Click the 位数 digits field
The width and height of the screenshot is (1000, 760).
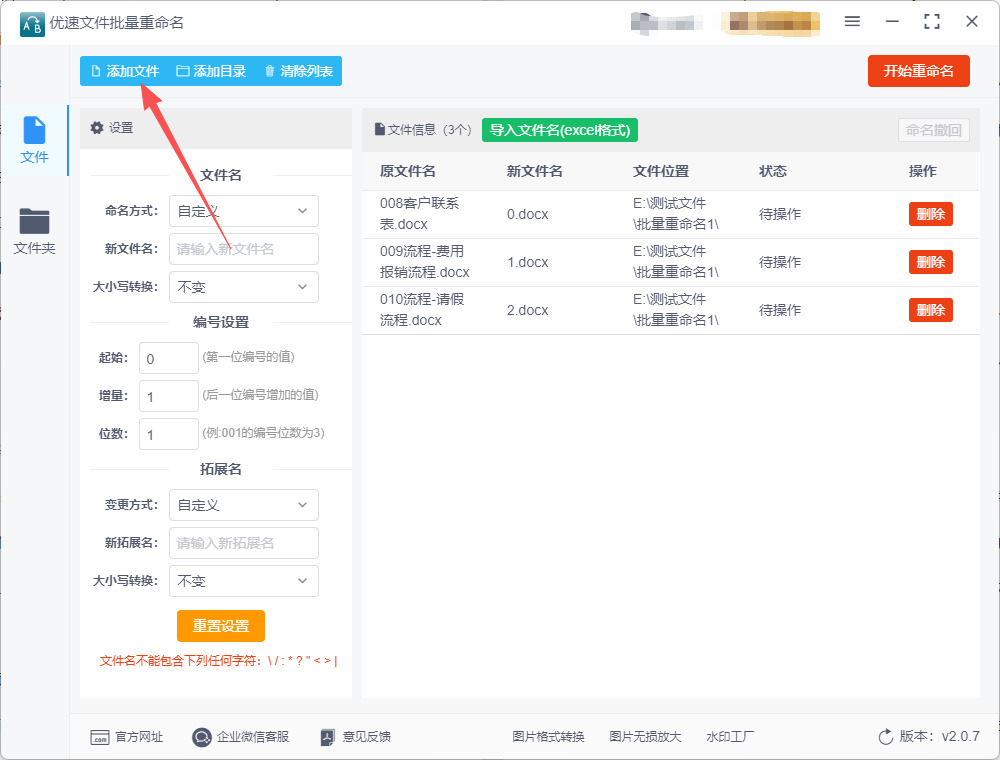point(169,434)
